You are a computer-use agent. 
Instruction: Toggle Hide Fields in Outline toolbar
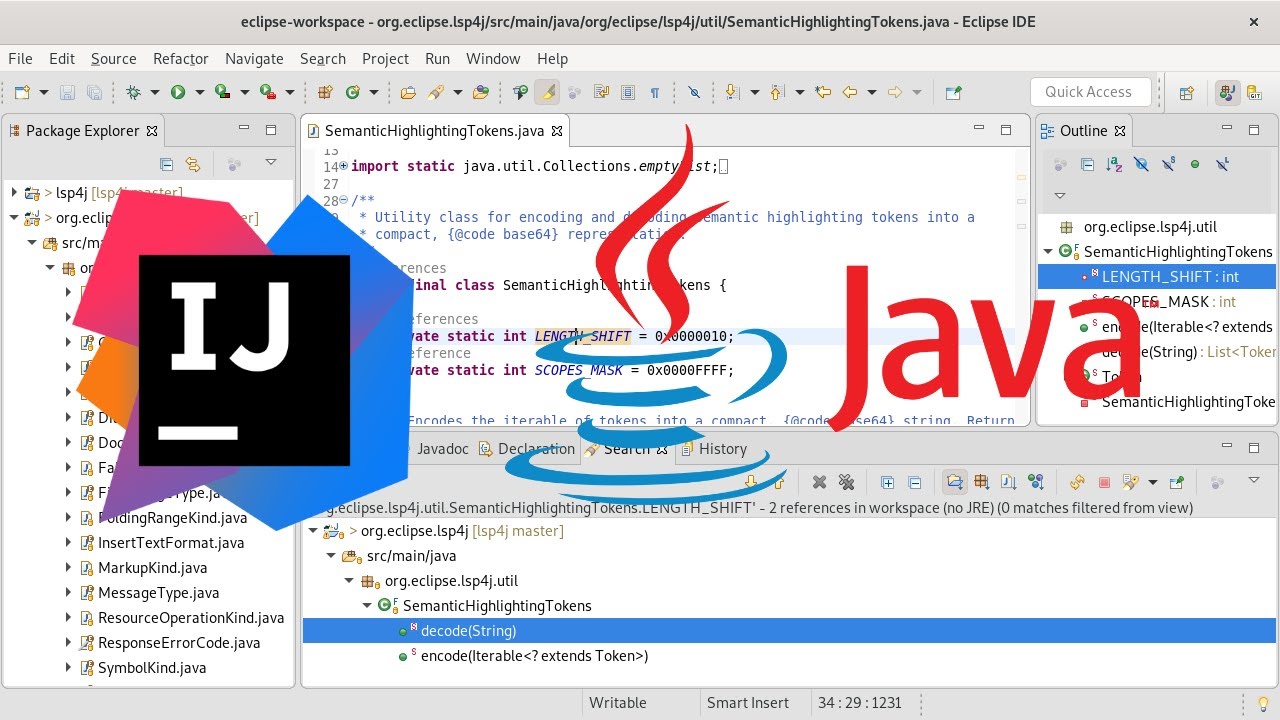pyautogui.click(x=1141, y=164)
